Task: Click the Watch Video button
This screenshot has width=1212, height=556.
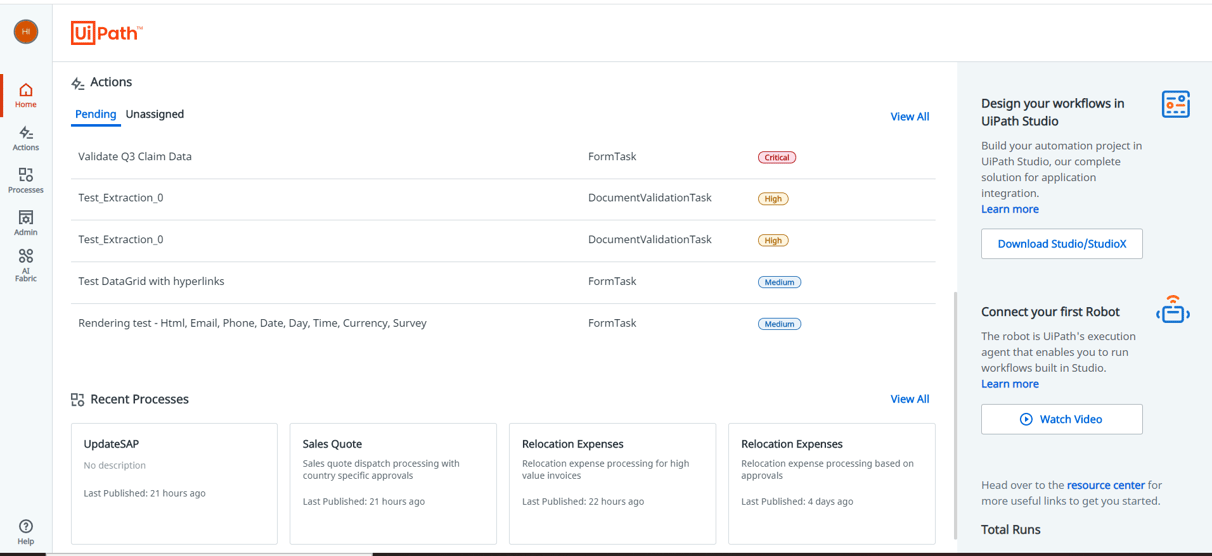Action: point(1062,420)
